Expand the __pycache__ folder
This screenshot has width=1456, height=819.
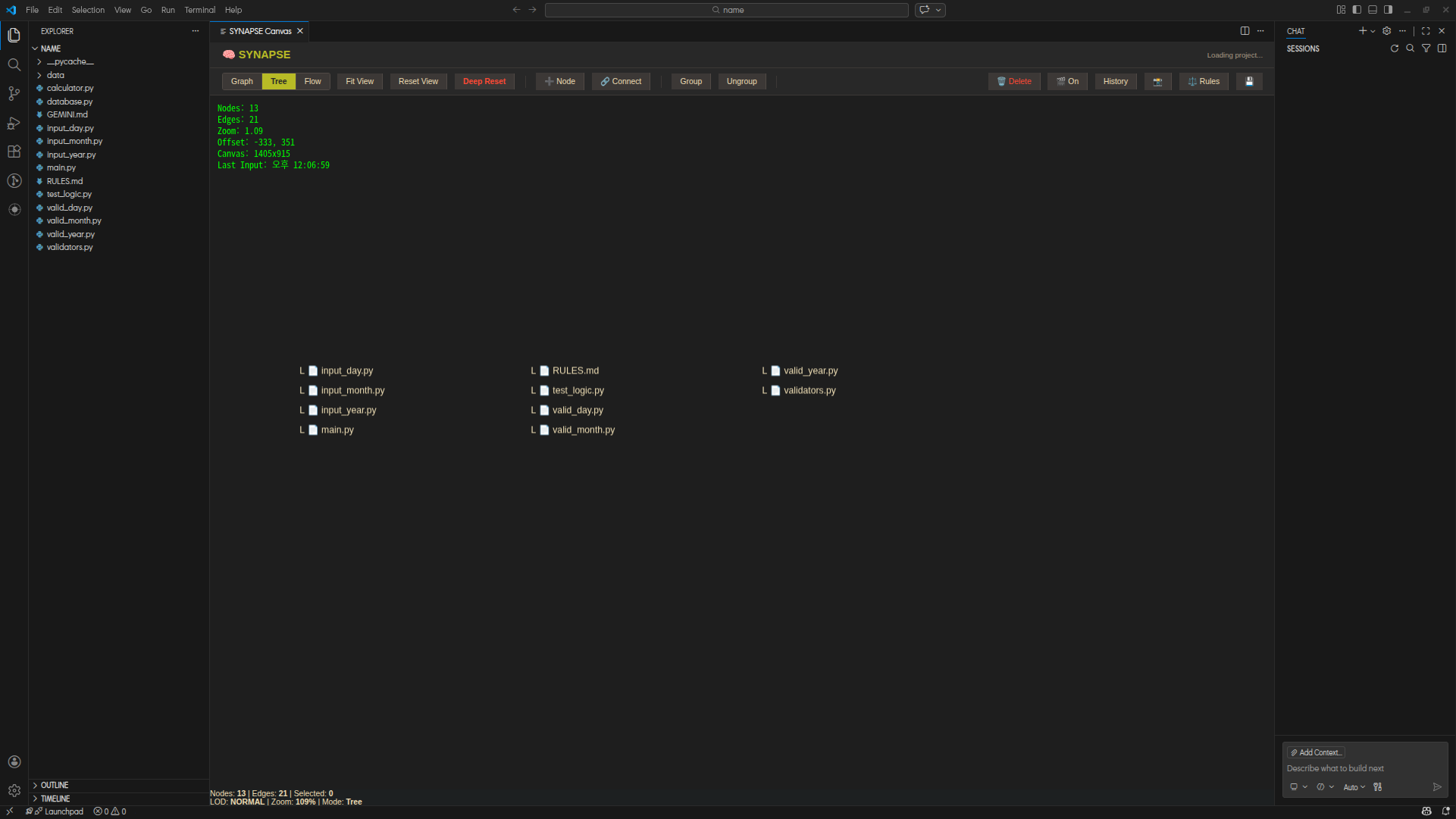click(70, 62)
